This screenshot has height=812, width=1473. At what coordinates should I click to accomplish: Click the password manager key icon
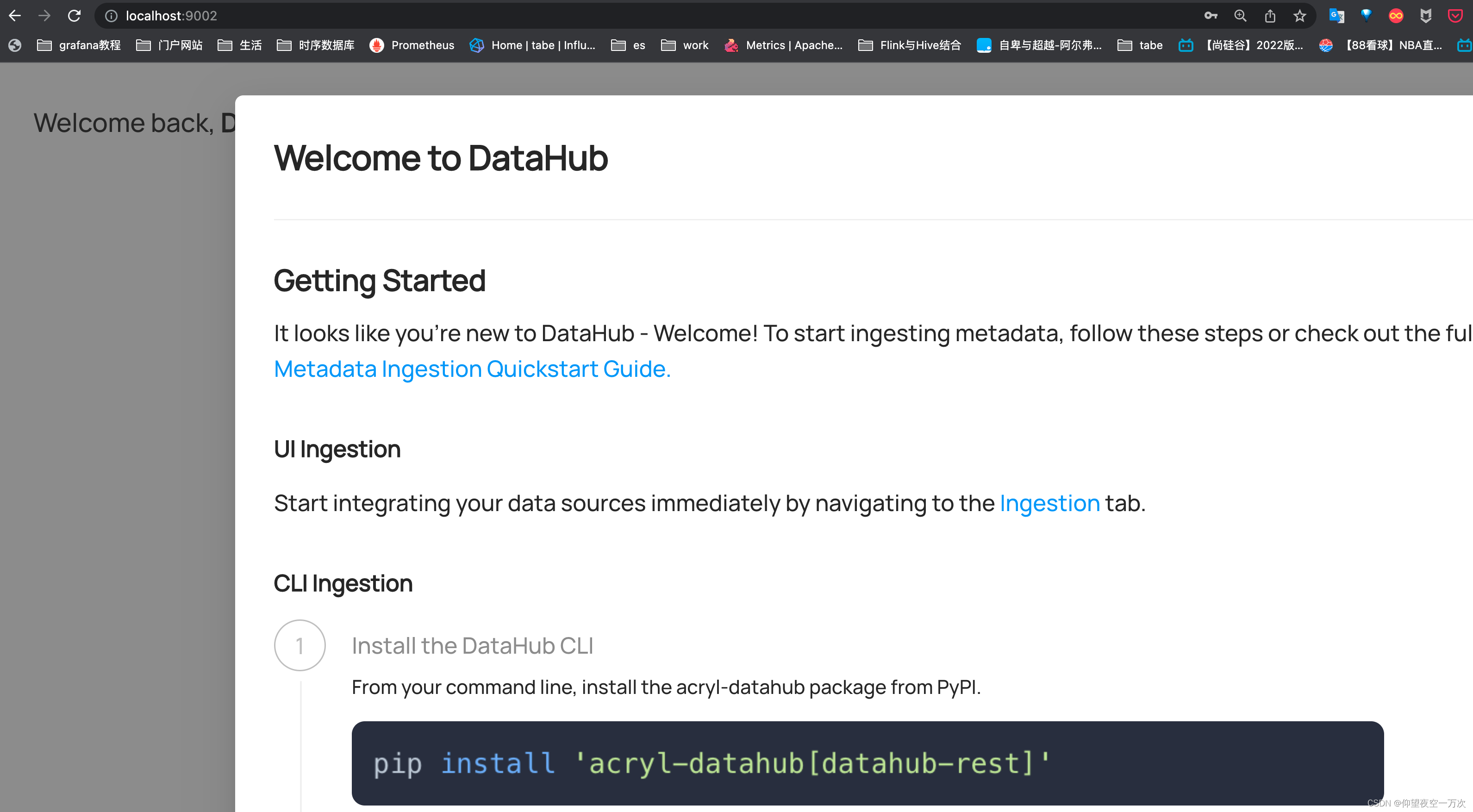[1211, 15]
